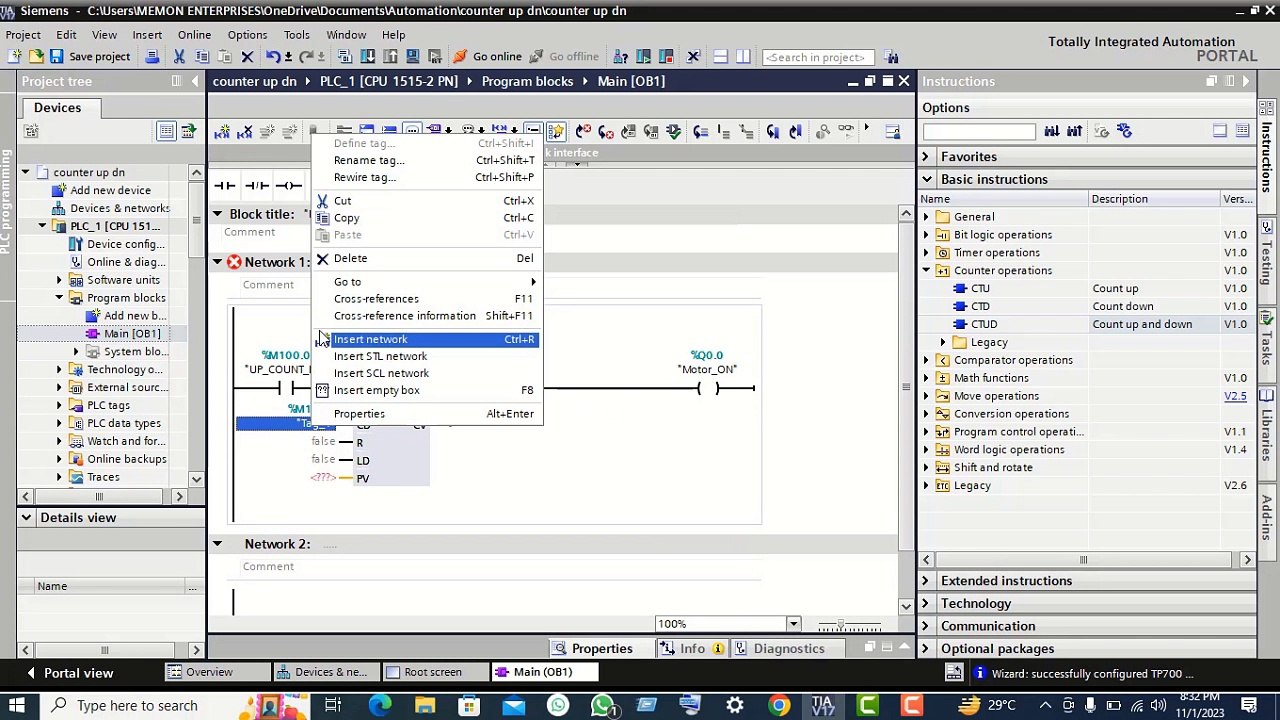Open the Online menu in the menu bar
This screenshot has width=1280, height=720.
pyautogui.click(x=194, y=35)
